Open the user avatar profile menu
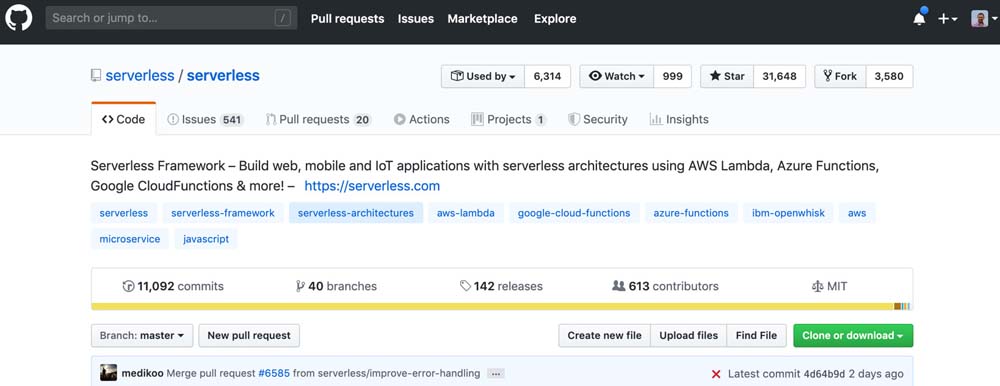The width and height of the screenshot is (1000, 386). pos(983,19)
